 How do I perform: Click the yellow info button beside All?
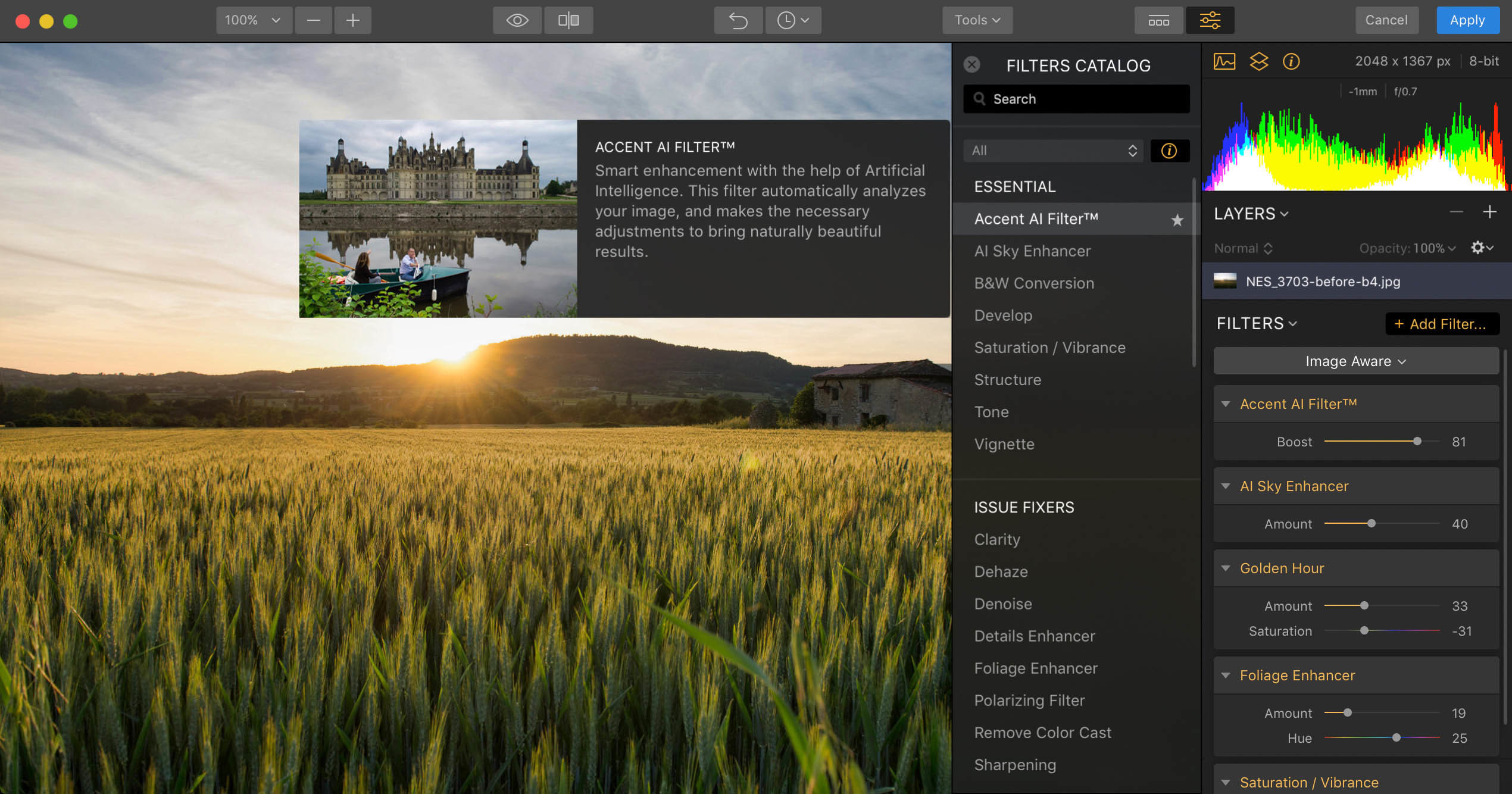tap(1169, 151)
